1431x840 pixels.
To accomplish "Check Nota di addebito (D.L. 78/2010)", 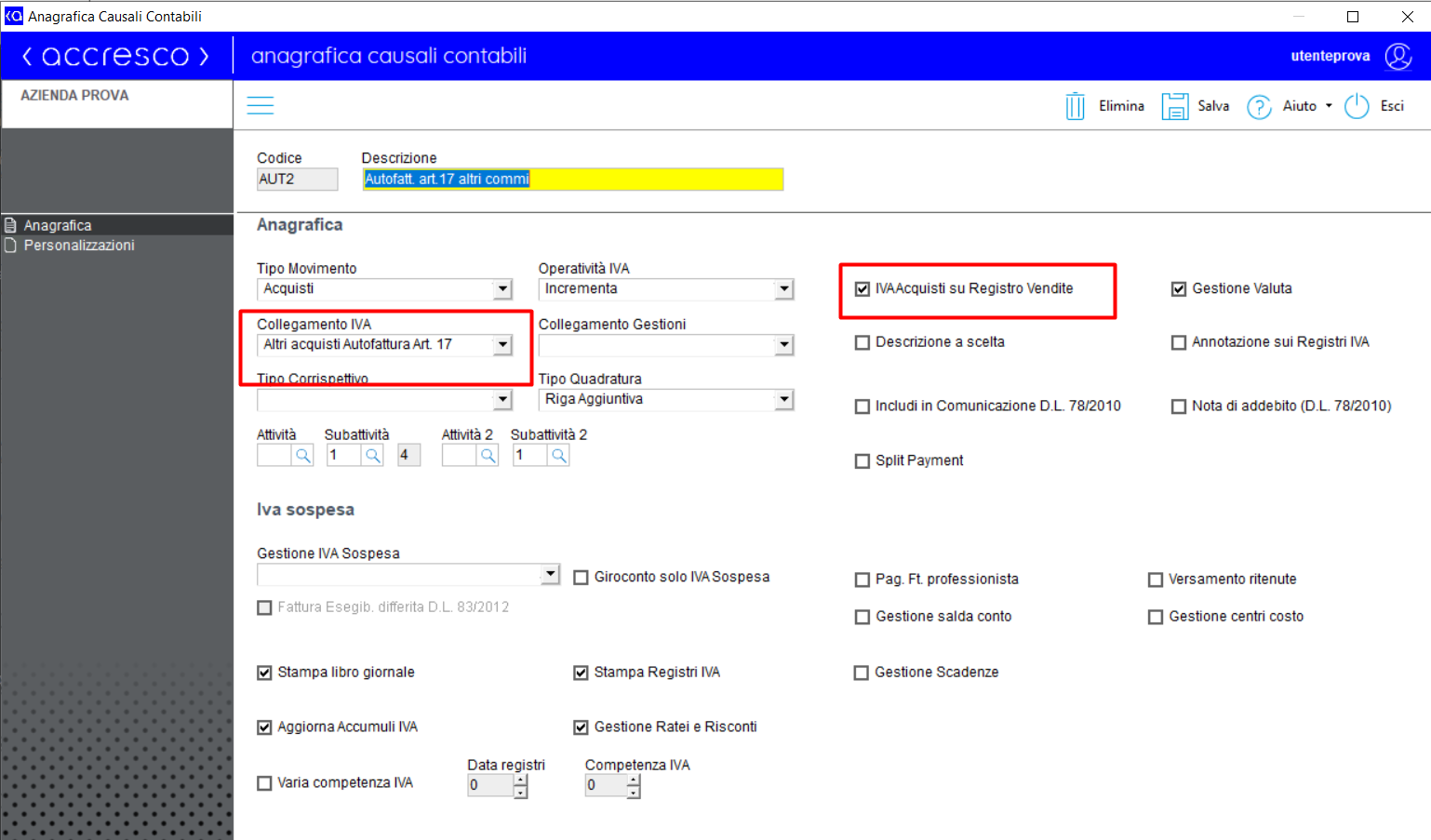I will (1179, 407).
